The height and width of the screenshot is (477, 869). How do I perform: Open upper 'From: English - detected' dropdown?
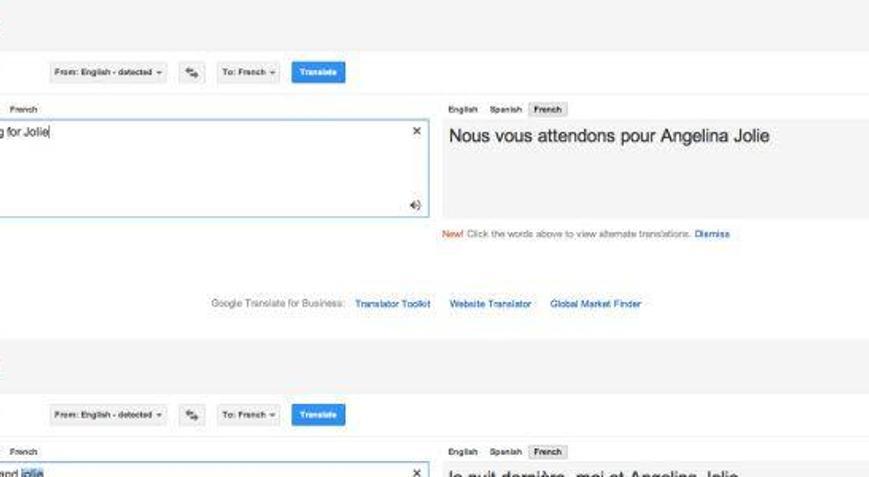point(109,72)
